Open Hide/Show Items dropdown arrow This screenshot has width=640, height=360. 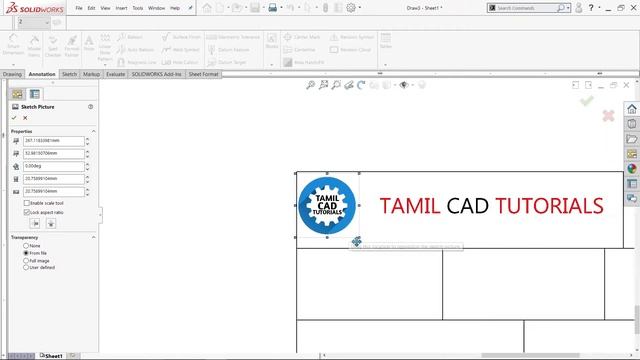(412, 85)
